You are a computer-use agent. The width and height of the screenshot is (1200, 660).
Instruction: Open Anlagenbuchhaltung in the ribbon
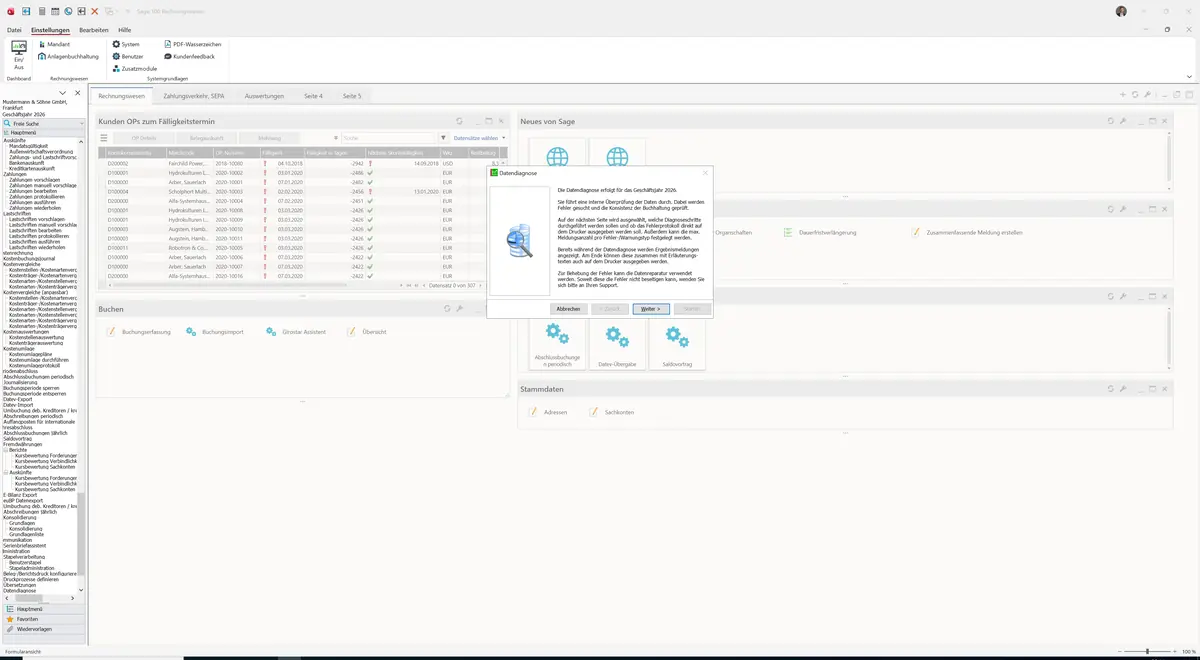click(x=68, y=57)
